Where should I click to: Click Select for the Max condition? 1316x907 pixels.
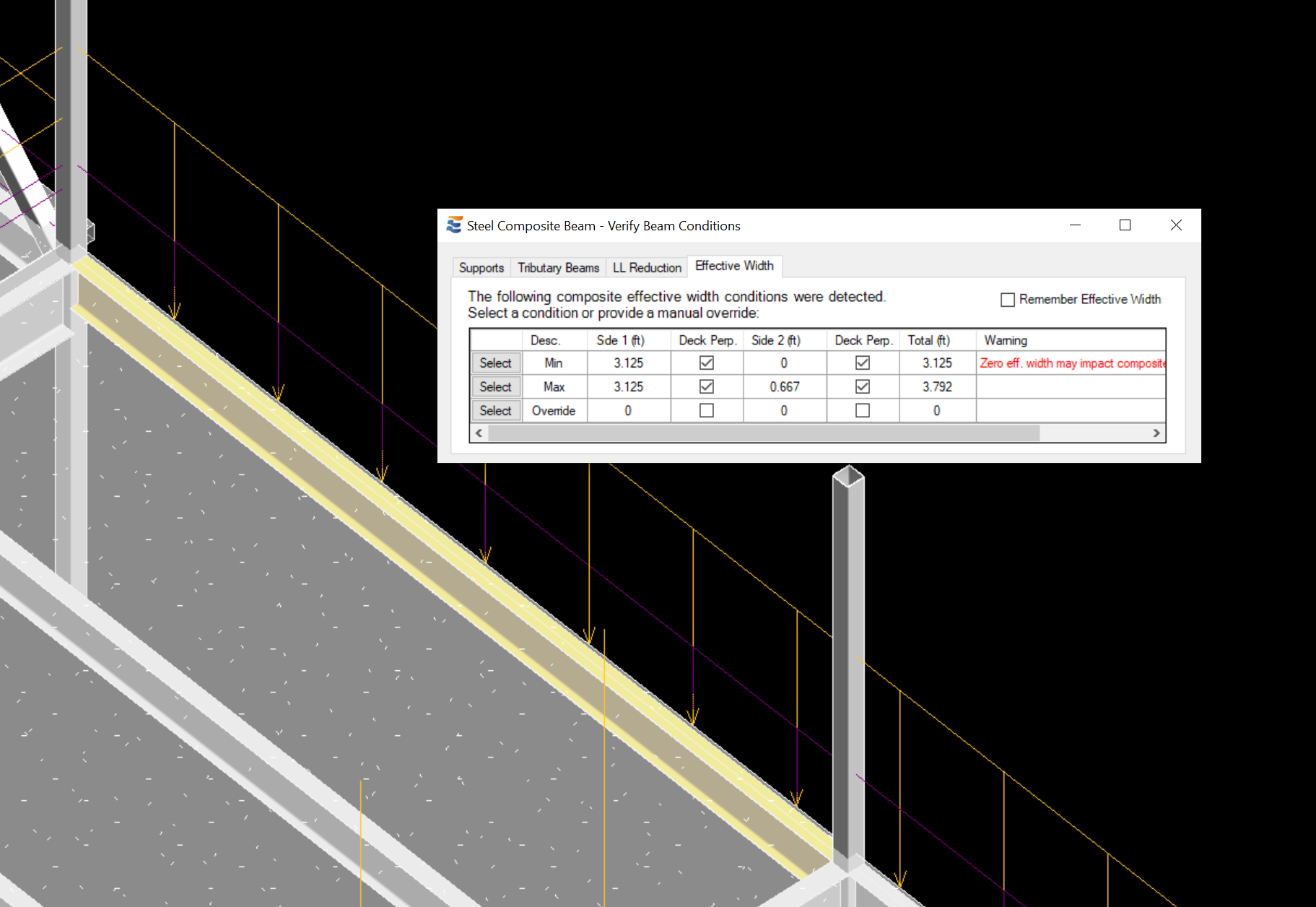(496, 386)
